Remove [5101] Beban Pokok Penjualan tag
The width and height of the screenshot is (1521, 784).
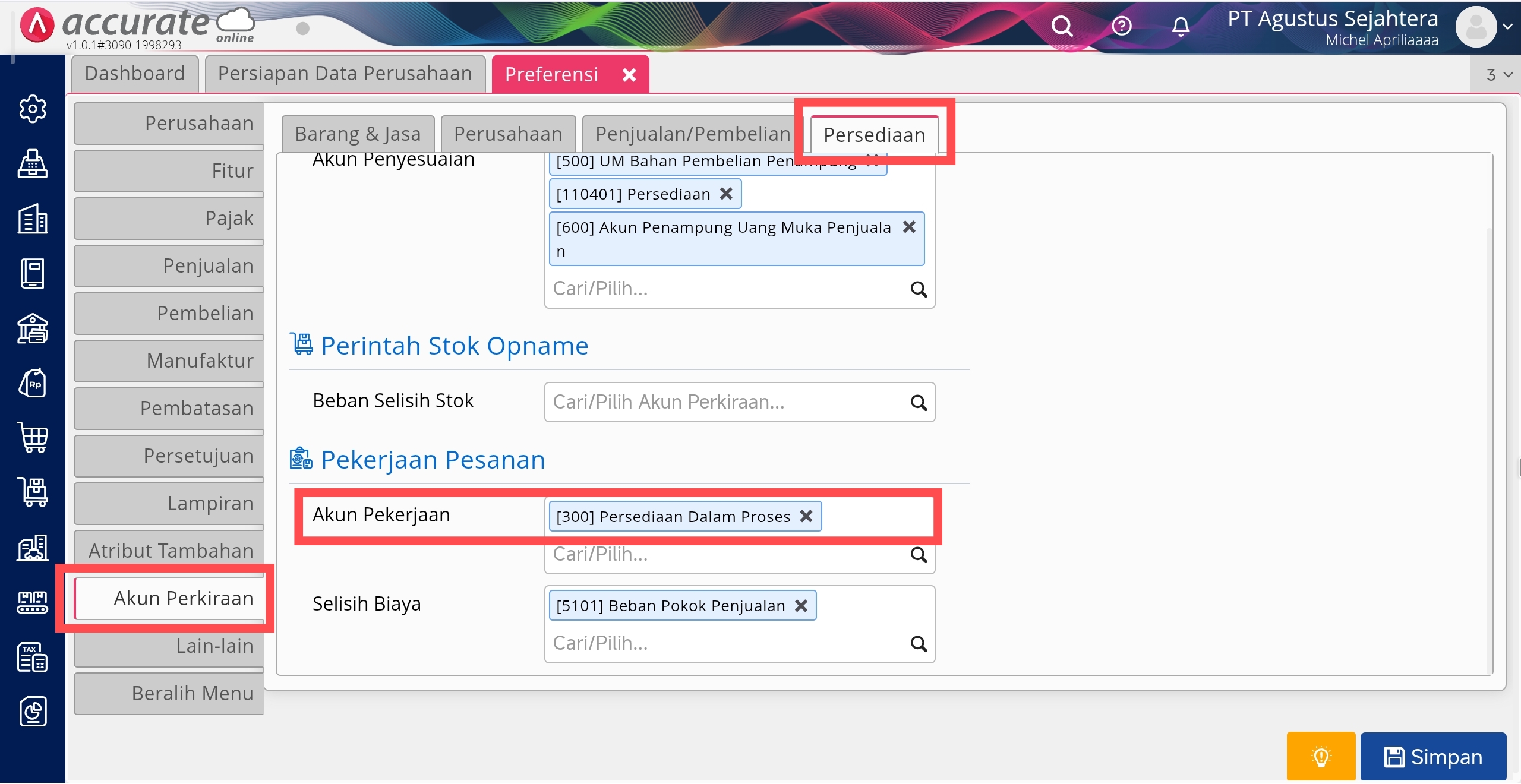tap(801, 605)
